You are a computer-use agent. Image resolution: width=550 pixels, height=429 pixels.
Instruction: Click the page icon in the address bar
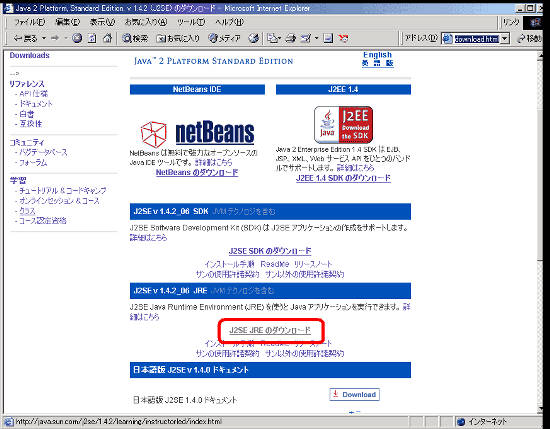tap(447, 39)
